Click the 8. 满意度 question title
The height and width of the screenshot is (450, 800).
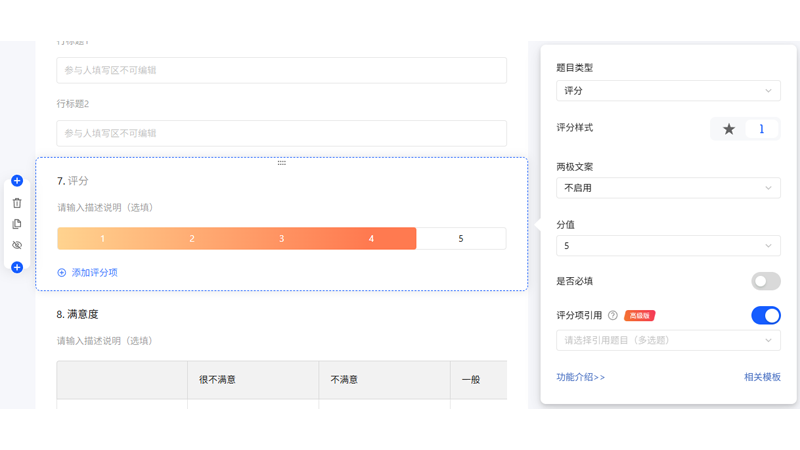[77, 314]
